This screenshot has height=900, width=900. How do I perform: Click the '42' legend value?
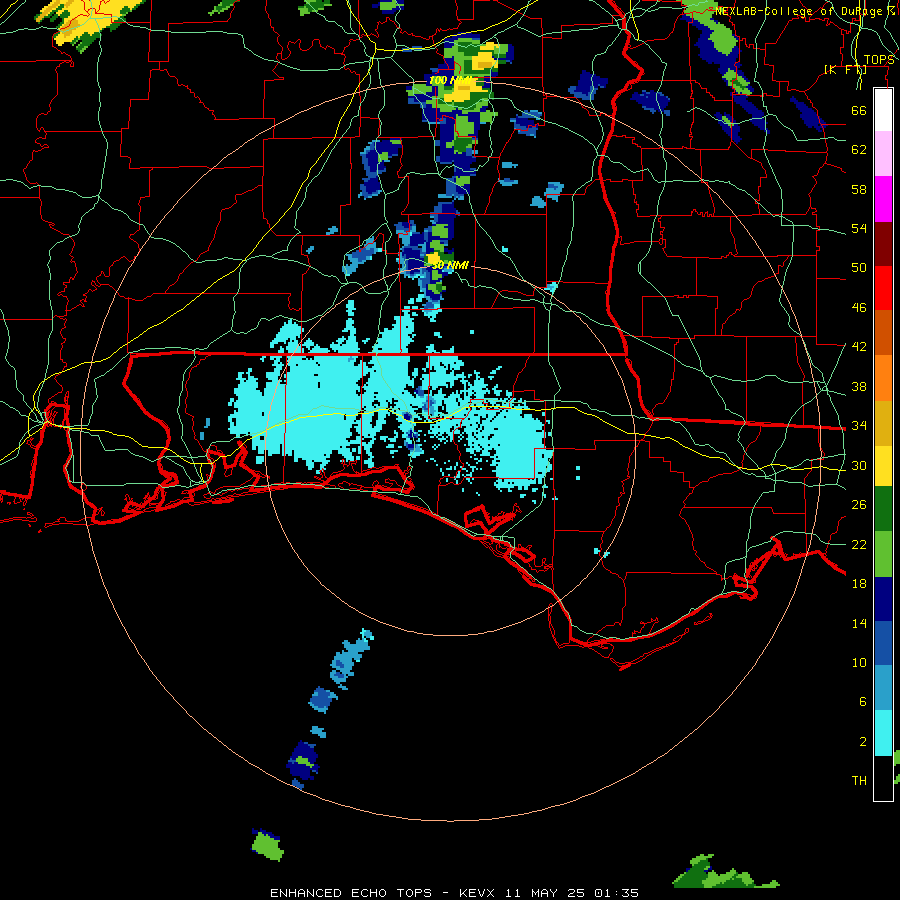859,347
